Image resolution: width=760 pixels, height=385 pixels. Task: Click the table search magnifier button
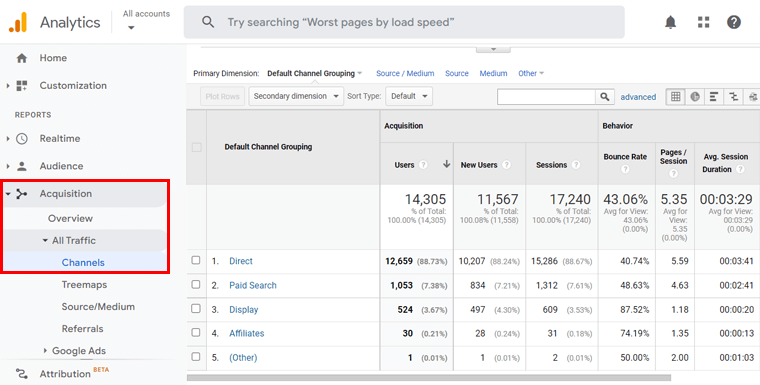coord(604,96)
